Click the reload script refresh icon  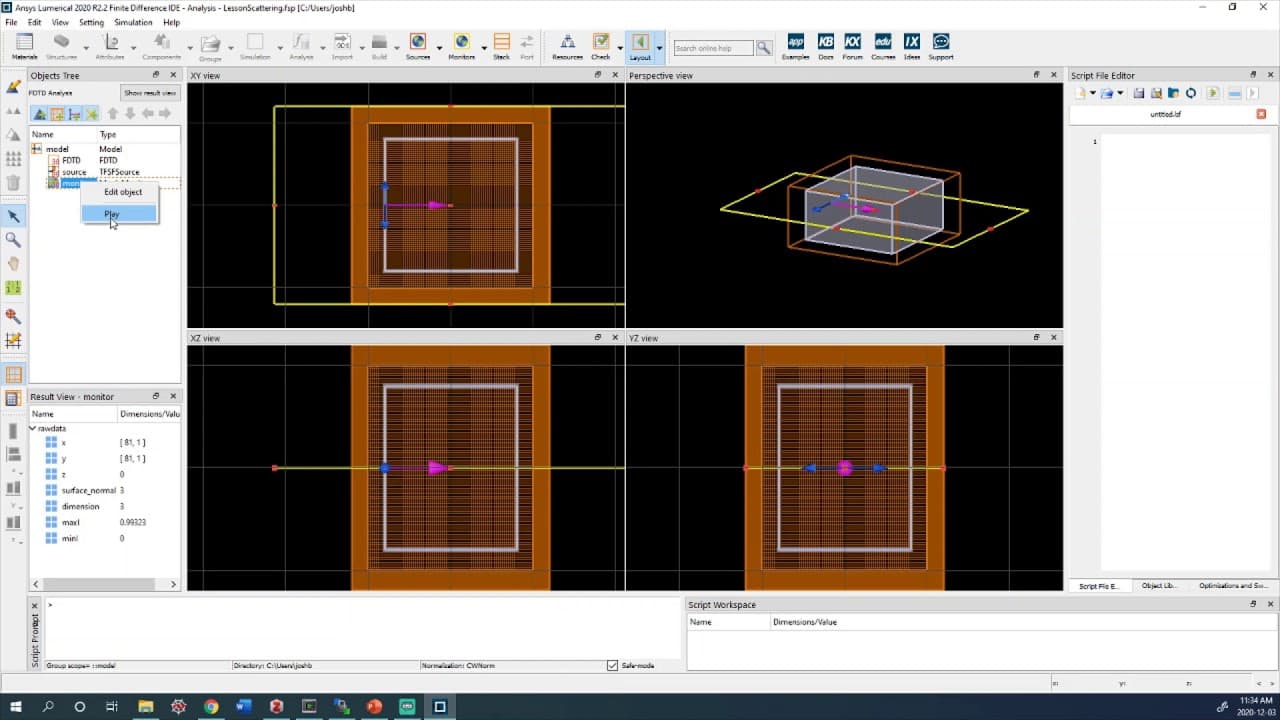point(1191,93)
